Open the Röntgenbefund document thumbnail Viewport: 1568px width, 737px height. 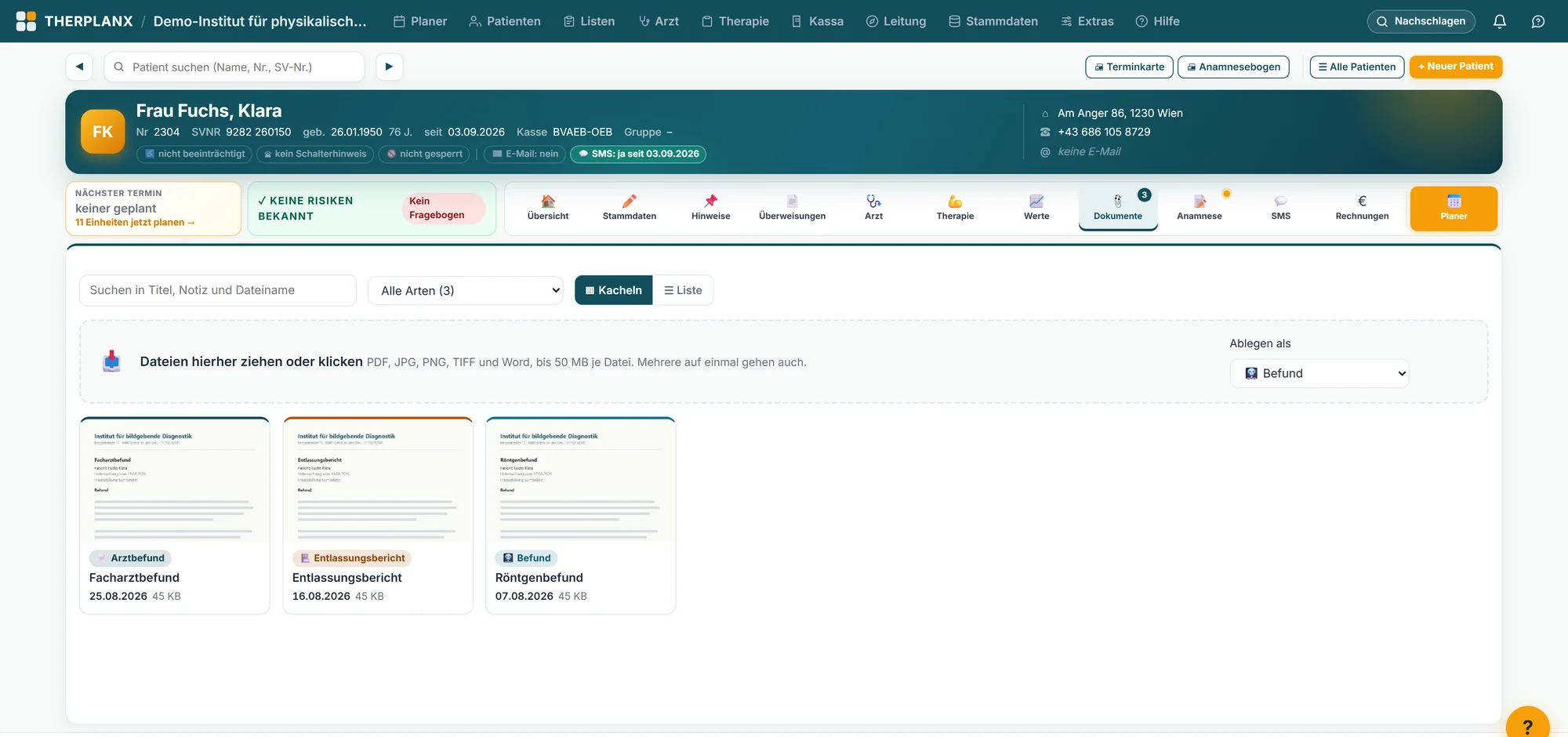point(580,481)
